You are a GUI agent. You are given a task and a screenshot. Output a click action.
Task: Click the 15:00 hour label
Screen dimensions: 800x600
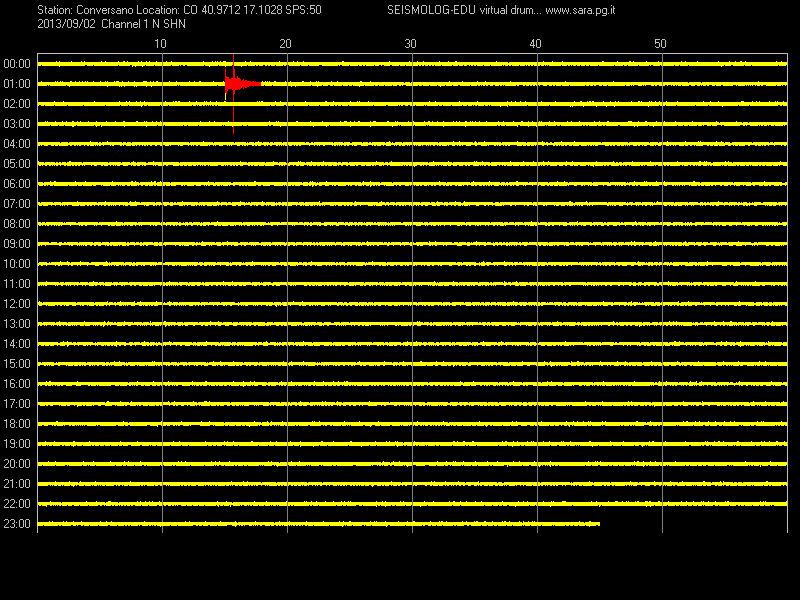[x=17, y=364]
